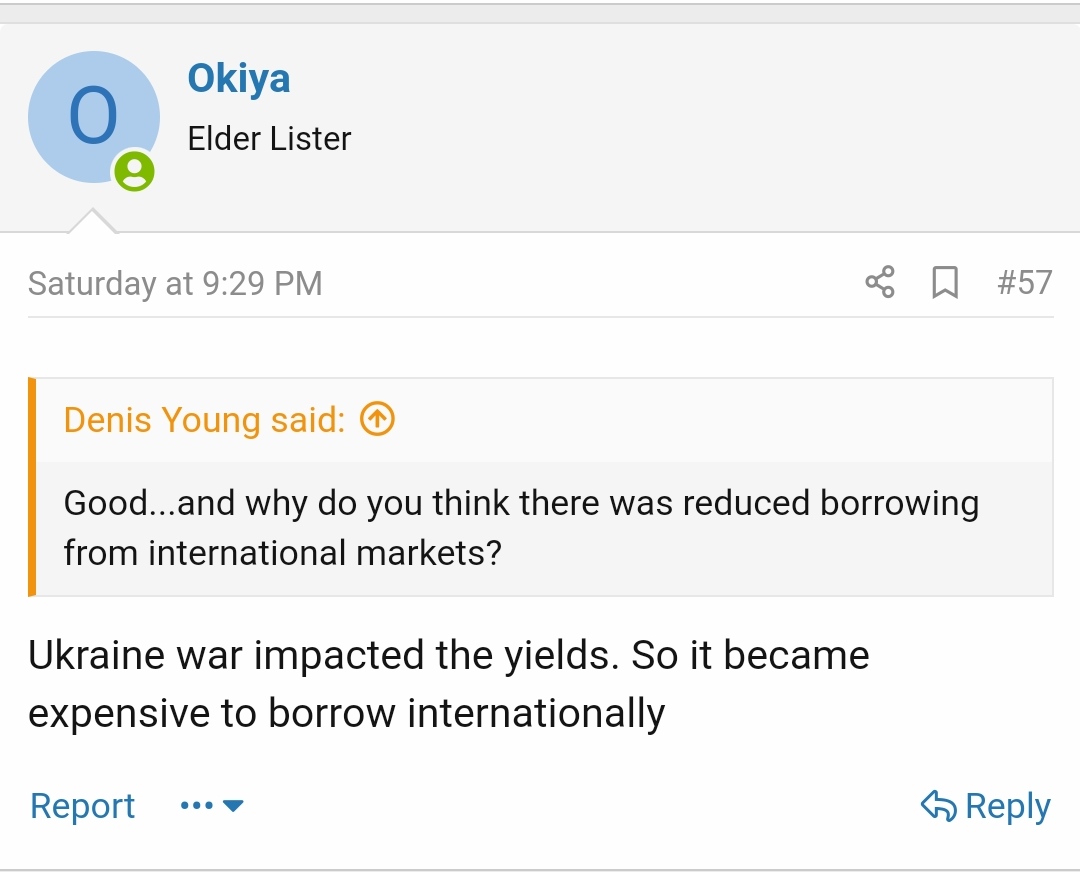
Task: Go to the quoted 'Denis Young said:' link
Action: click(x=204, y=420)
